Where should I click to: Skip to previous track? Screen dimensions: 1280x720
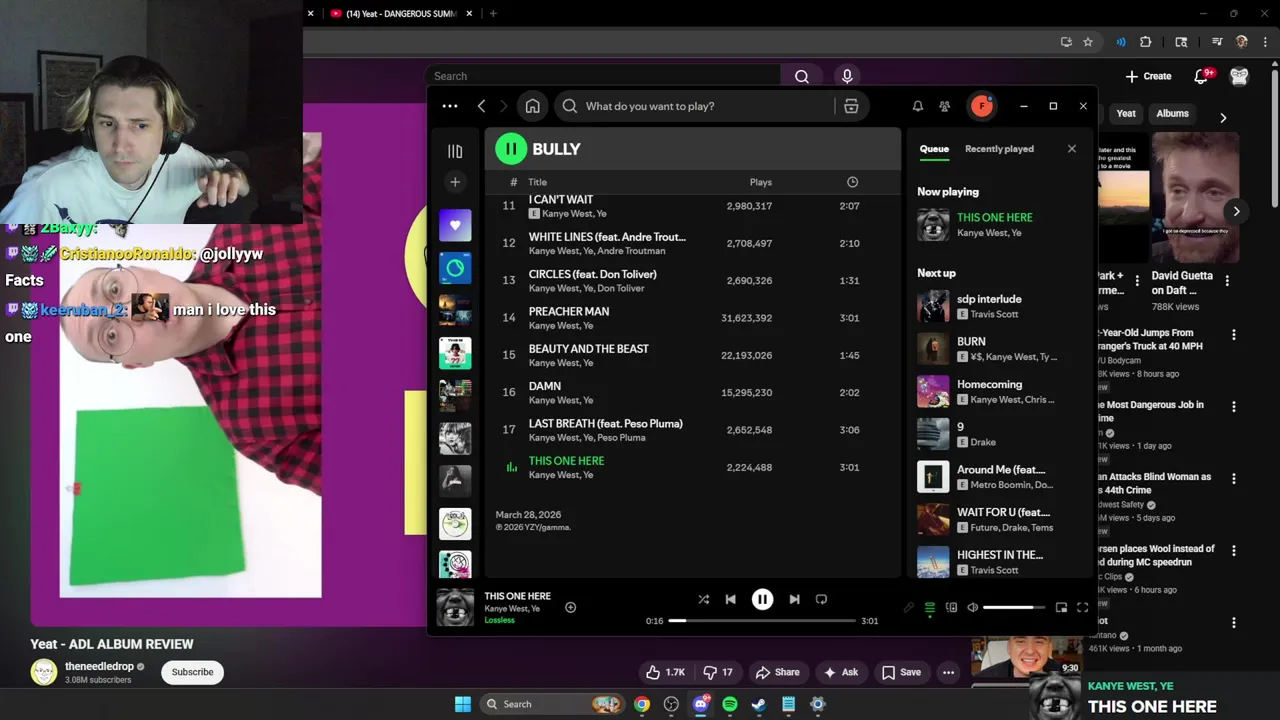point(730,599)
